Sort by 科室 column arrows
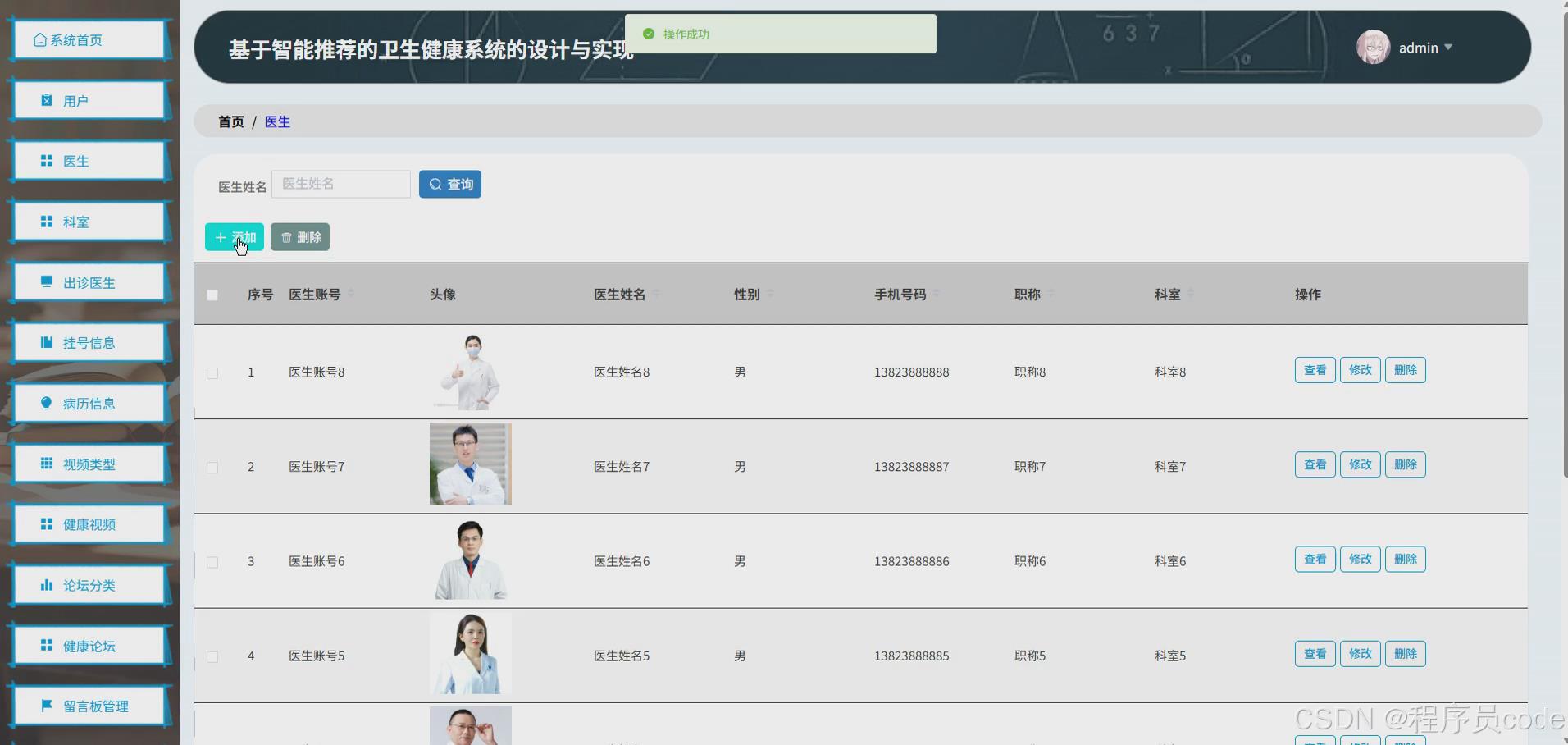 pyautogui.click(x=1191, y=293)
